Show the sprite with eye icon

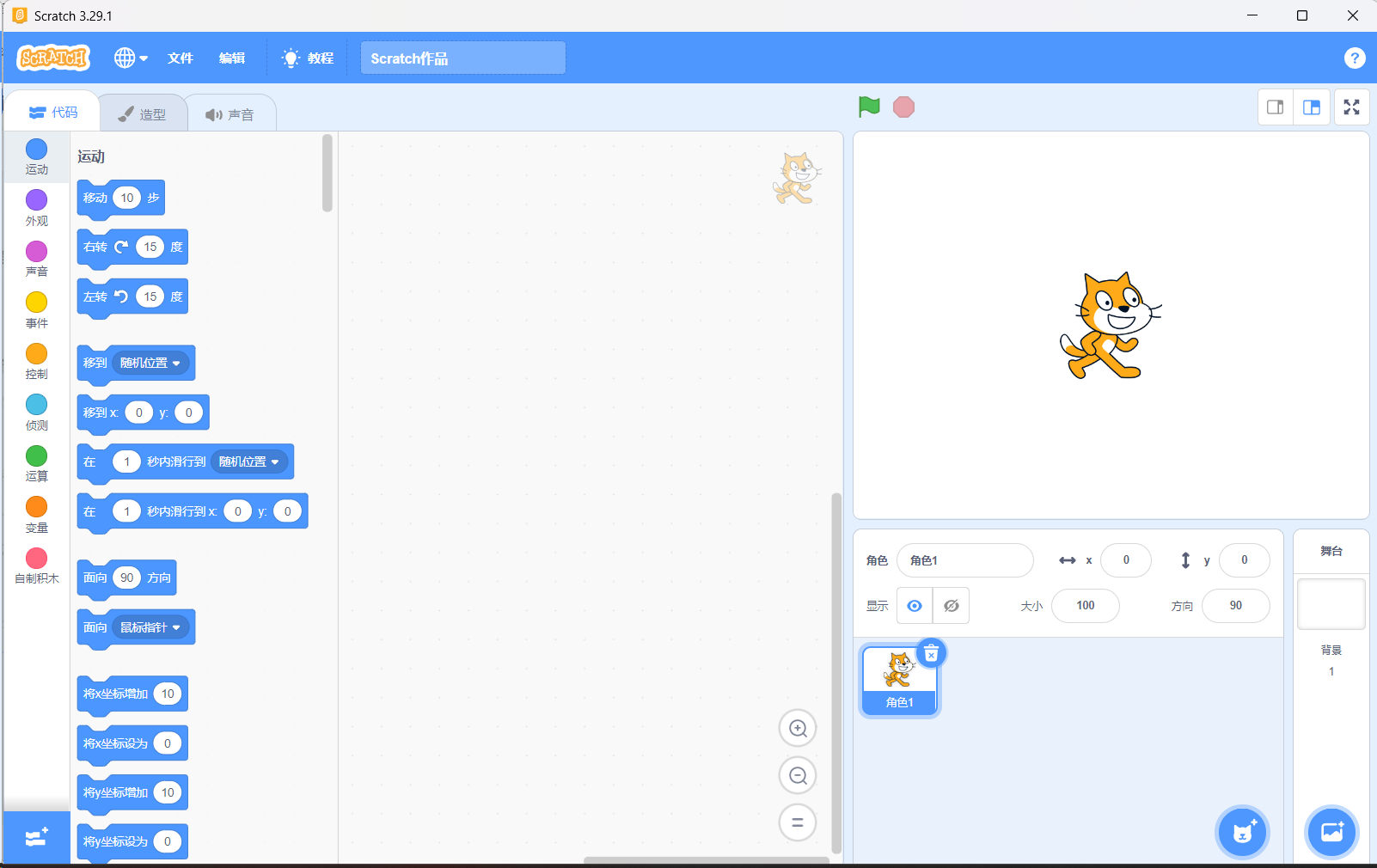[x=915, y=606]
